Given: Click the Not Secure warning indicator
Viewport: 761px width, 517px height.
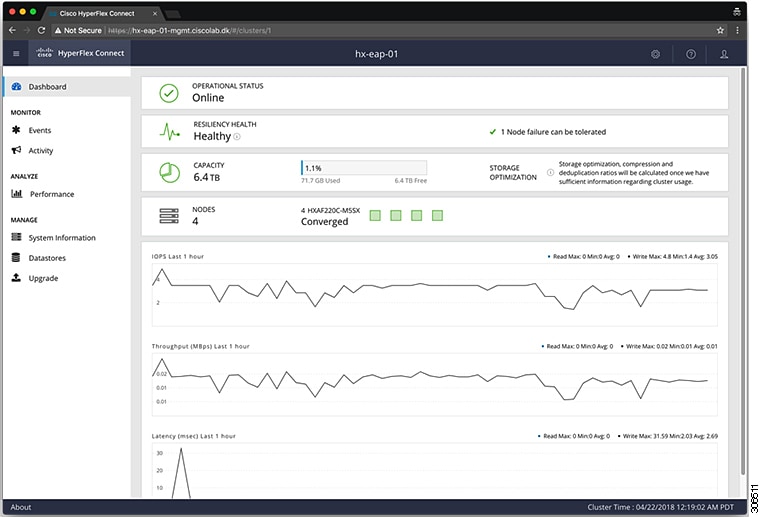Looking at the screenshot, I should [x=78, y=30].
